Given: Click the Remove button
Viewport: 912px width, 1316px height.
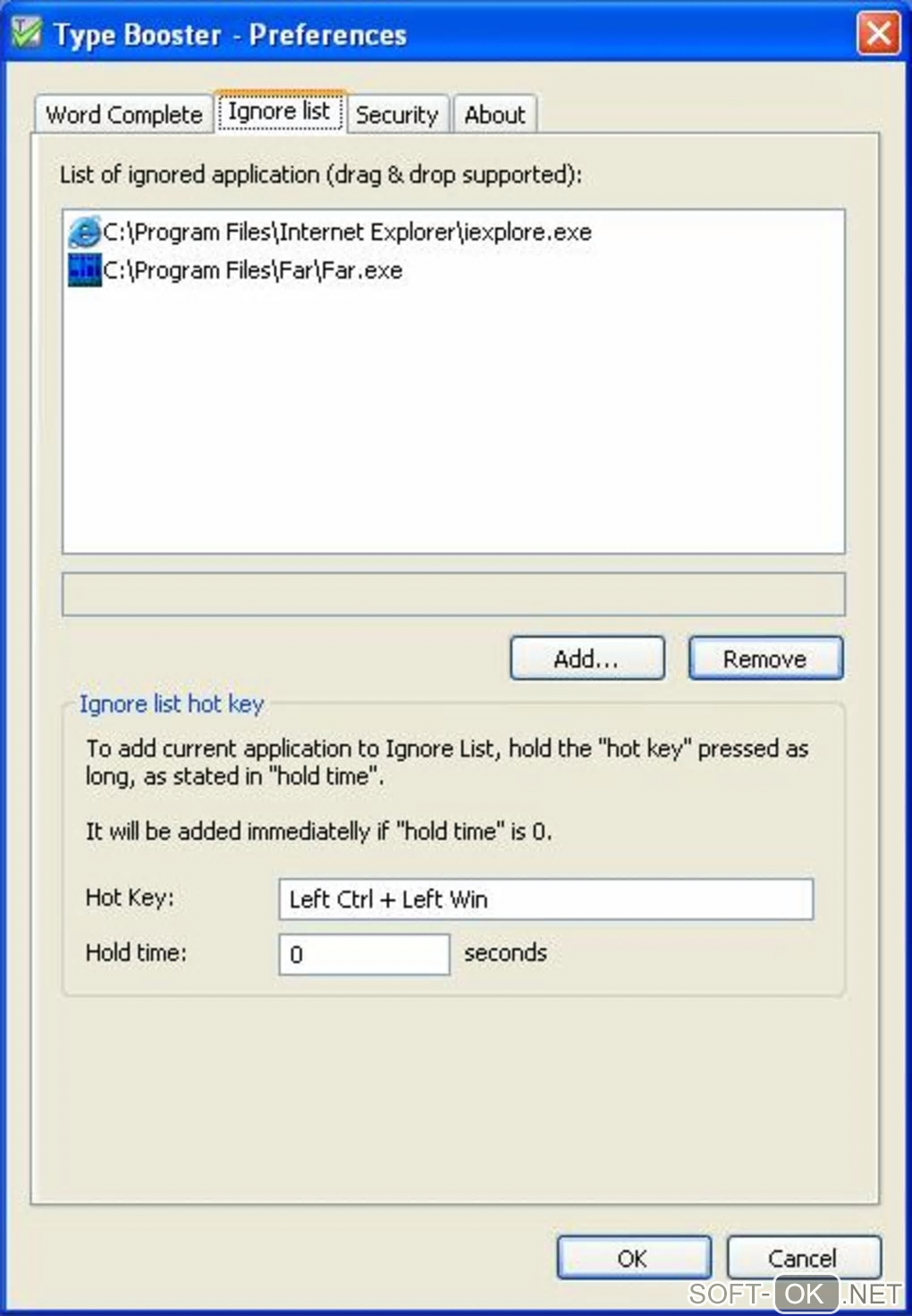Looking at the screenshot, I should pos(765,659).
